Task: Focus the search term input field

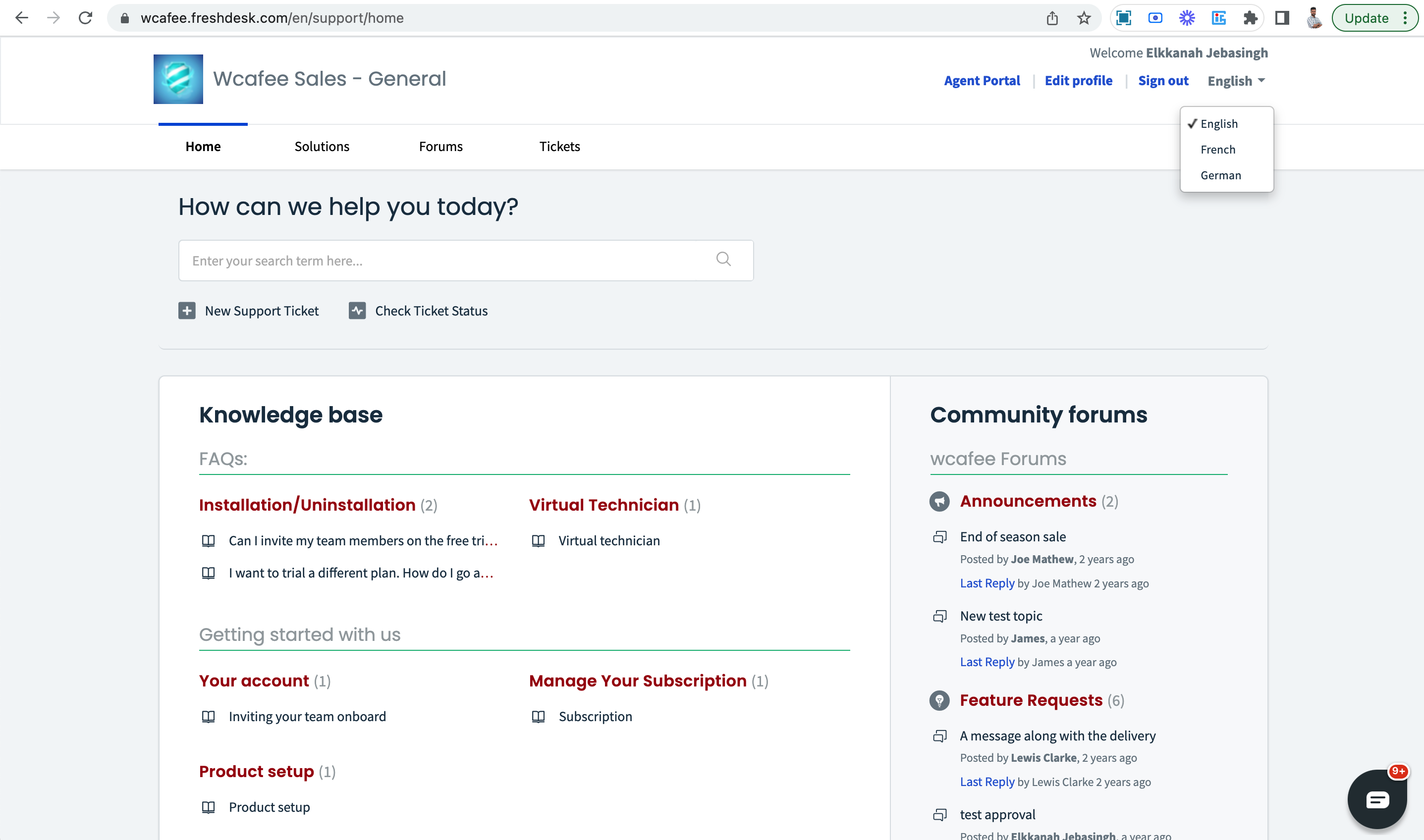Action: coord(441,261)
